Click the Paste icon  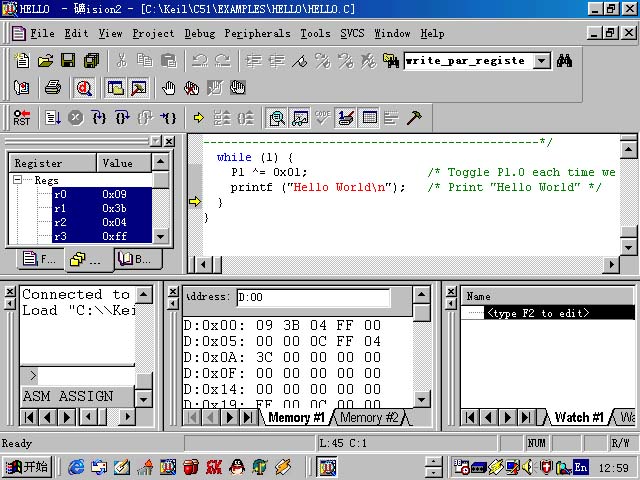click(169, 61)
